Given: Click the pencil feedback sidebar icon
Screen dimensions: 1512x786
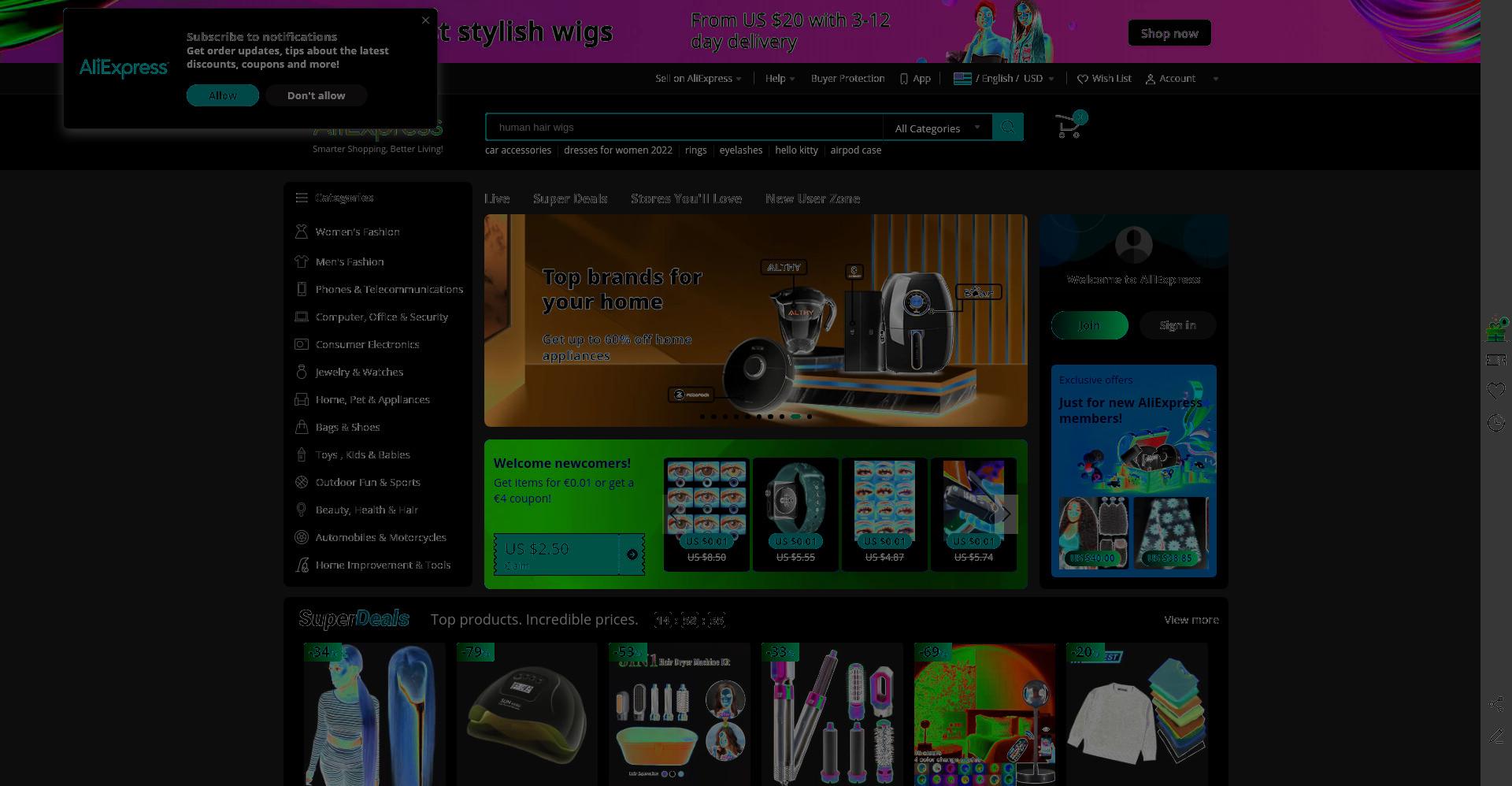Looking at the screenshot, I should coord(1496,736).
